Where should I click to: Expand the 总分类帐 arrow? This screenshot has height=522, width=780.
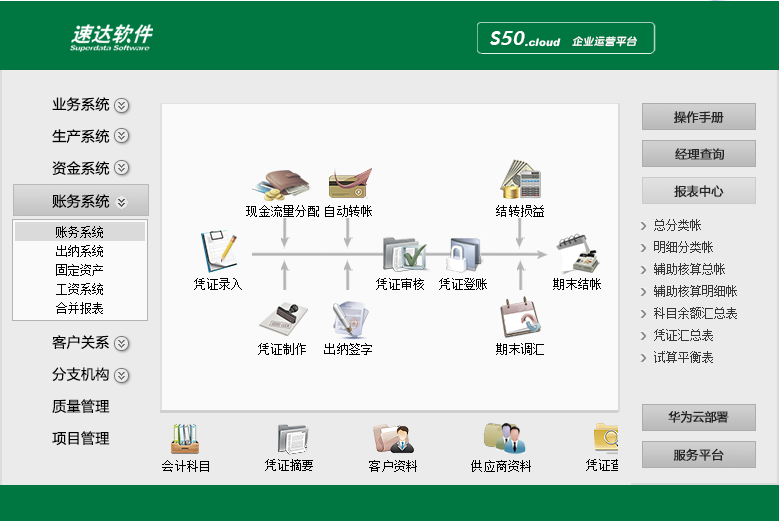644,226
